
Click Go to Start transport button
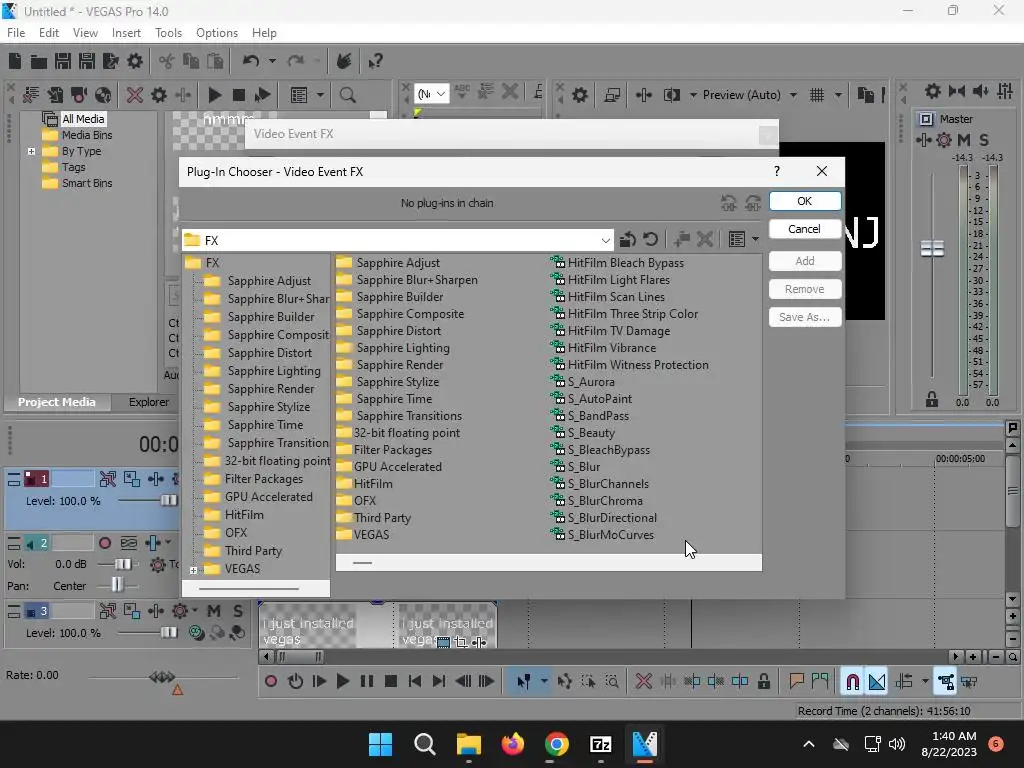click(414, 682)
